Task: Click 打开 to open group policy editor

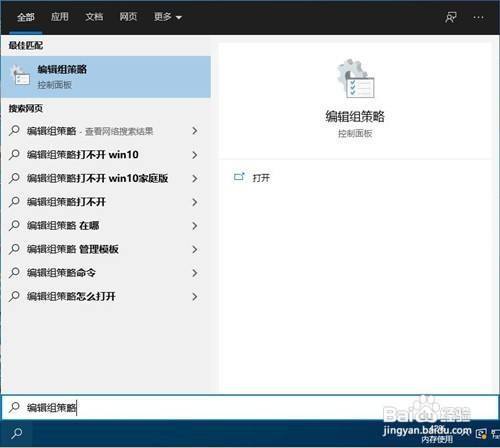Action: point(261,178)
